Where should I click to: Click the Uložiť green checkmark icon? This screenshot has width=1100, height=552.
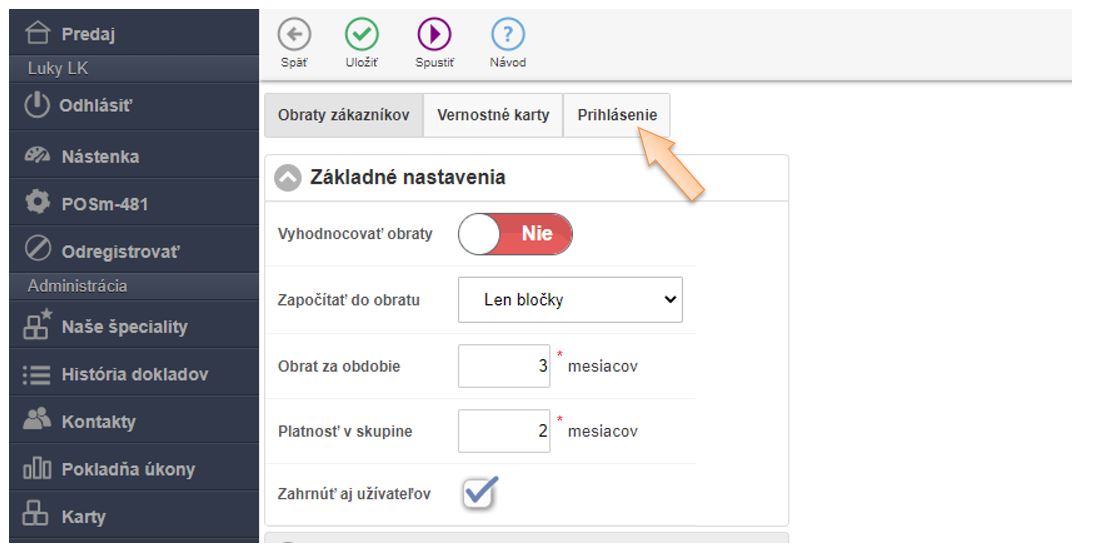click(362, 35)
